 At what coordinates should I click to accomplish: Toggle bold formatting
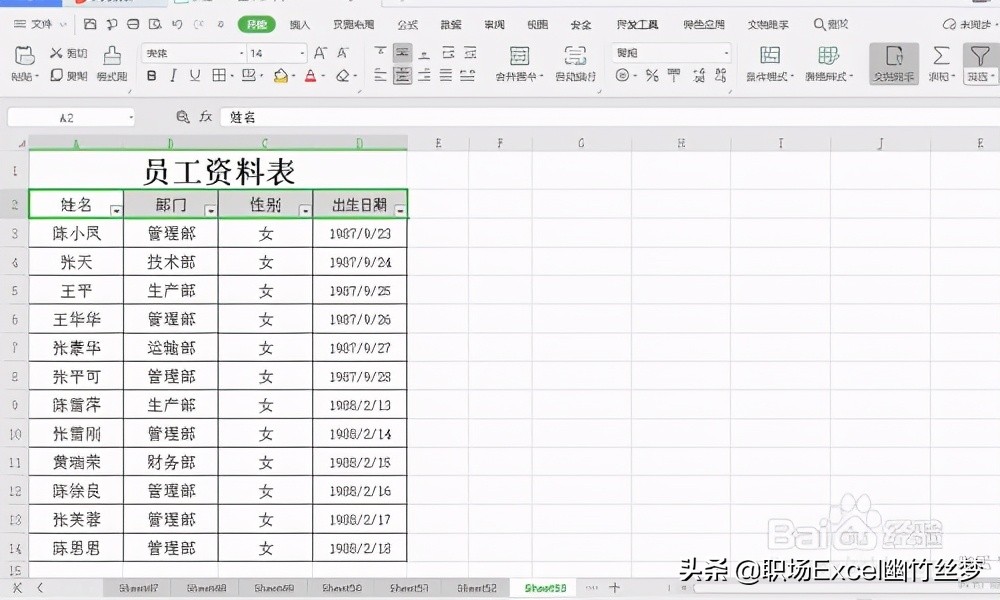(150, 75)
